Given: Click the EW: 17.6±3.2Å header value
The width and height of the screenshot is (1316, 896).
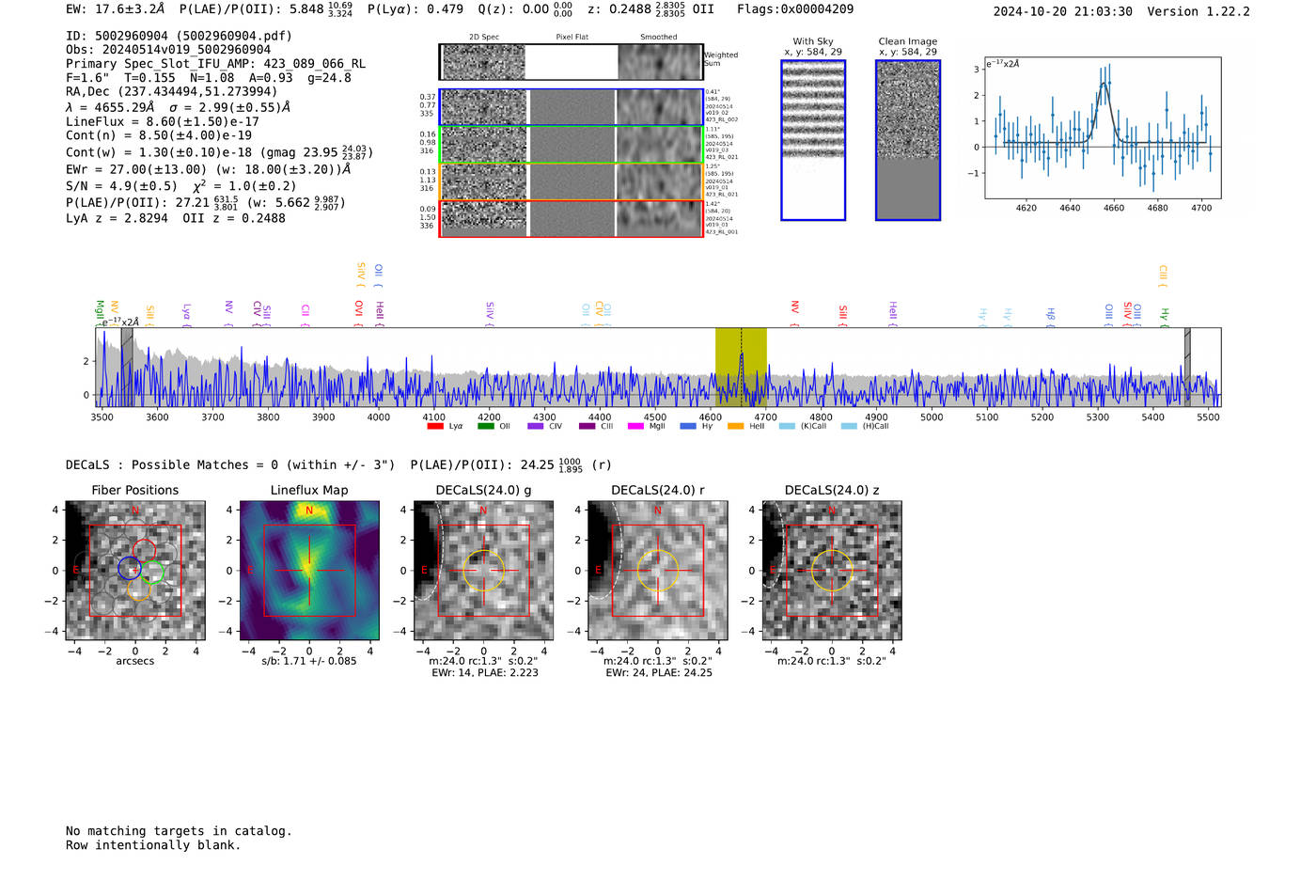Looking at the screenshot, I should tap(115, 9).
